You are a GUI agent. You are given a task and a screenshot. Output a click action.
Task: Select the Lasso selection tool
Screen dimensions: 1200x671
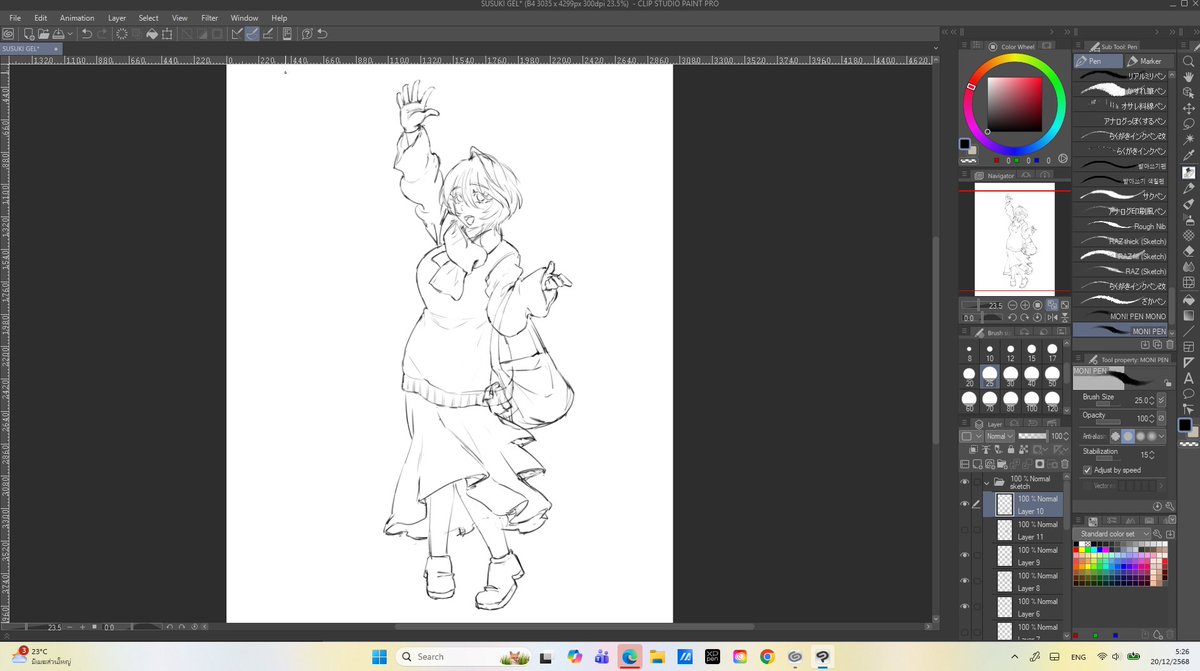(1188, 124)
